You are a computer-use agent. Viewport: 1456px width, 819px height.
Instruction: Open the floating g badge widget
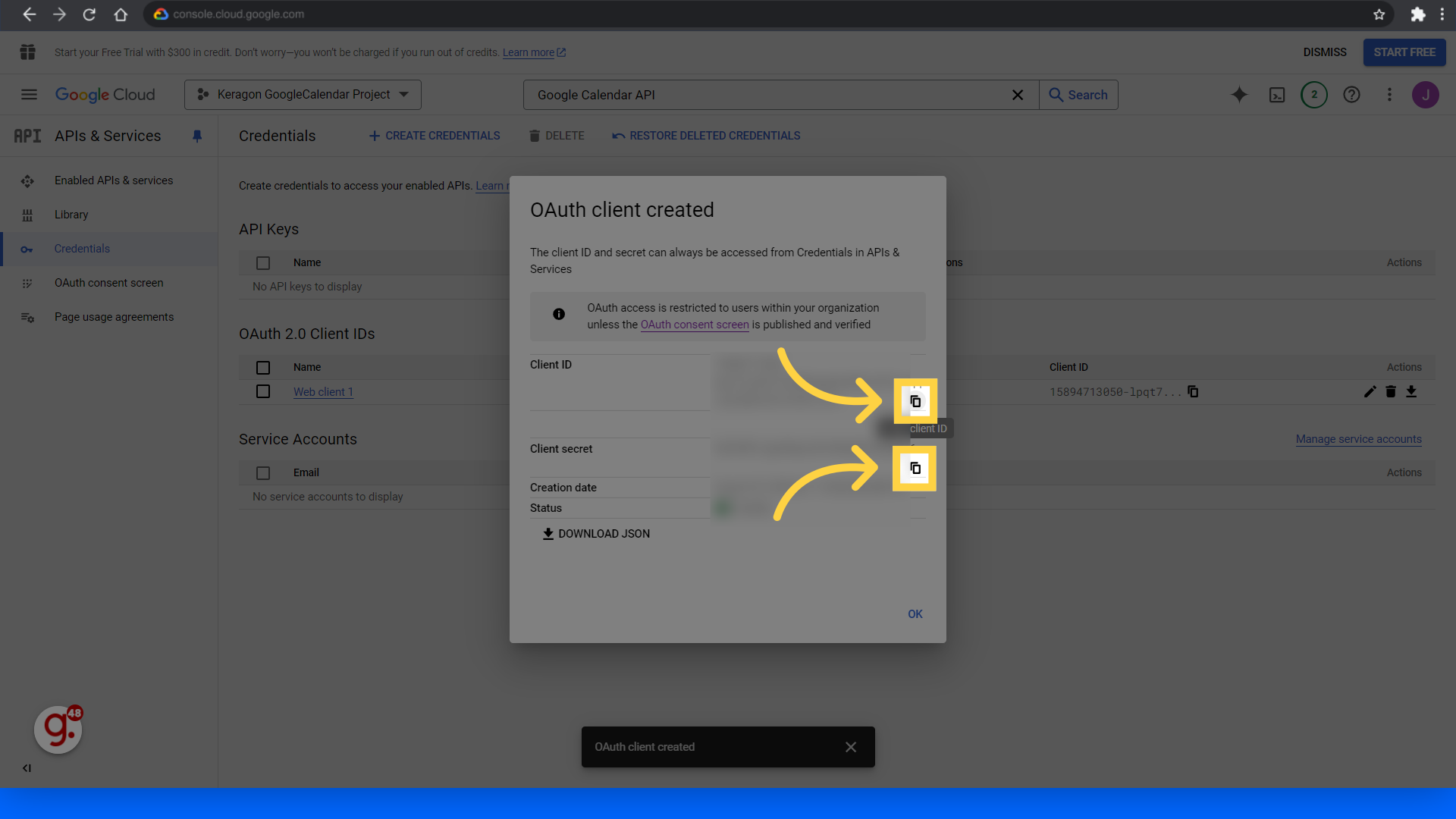(x=58, y=730)
